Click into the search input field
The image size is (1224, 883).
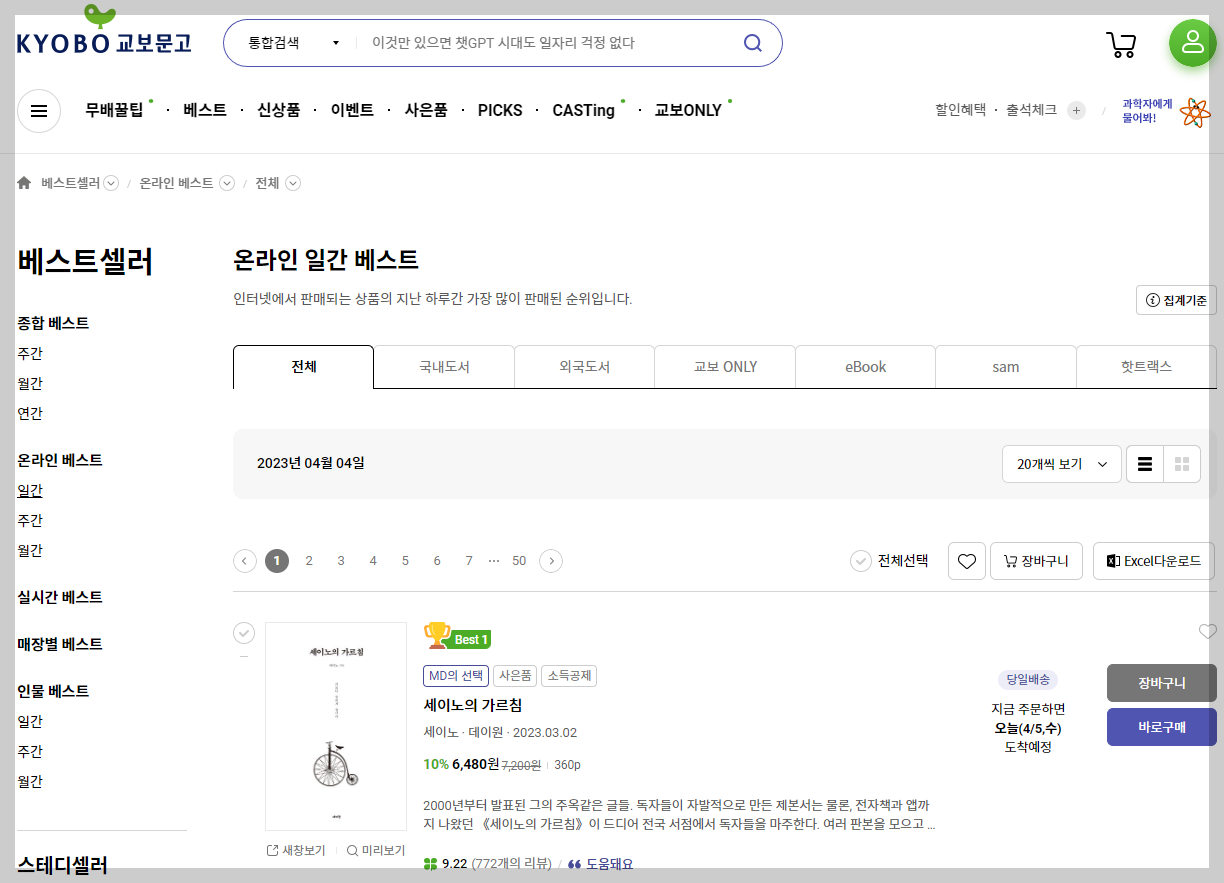[550, 43]
